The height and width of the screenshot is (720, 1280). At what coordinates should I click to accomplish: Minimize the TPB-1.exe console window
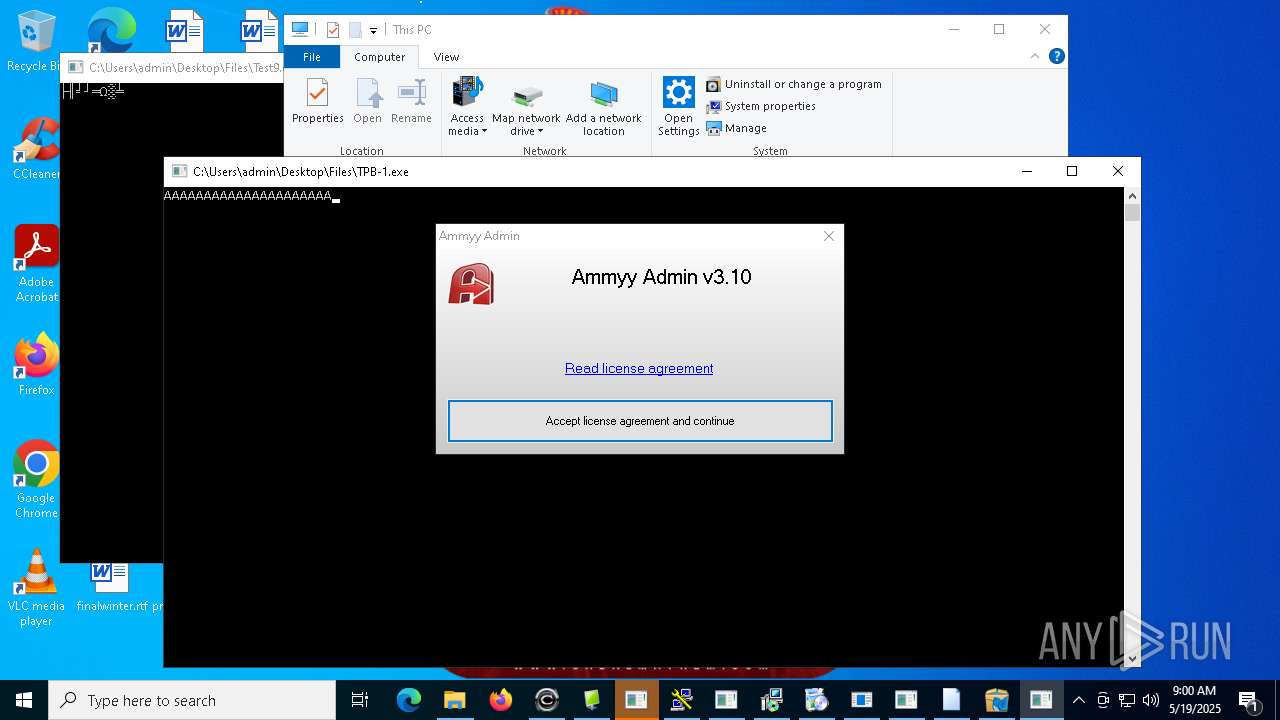1026,171
